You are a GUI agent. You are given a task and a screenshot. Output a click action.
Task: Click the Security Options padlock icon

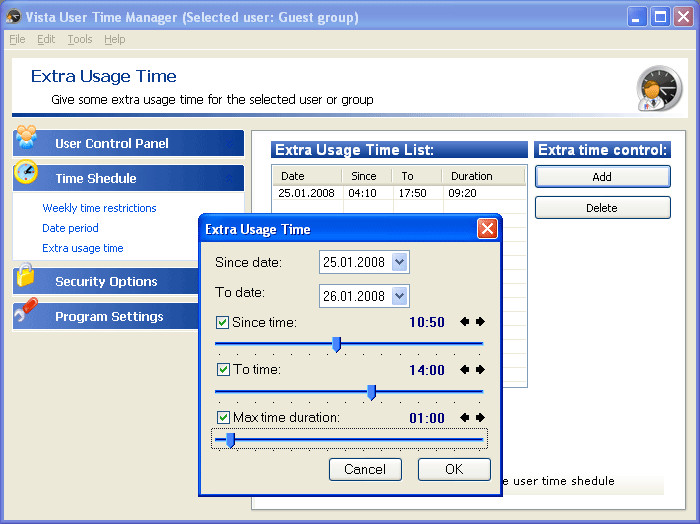(25, 274)
